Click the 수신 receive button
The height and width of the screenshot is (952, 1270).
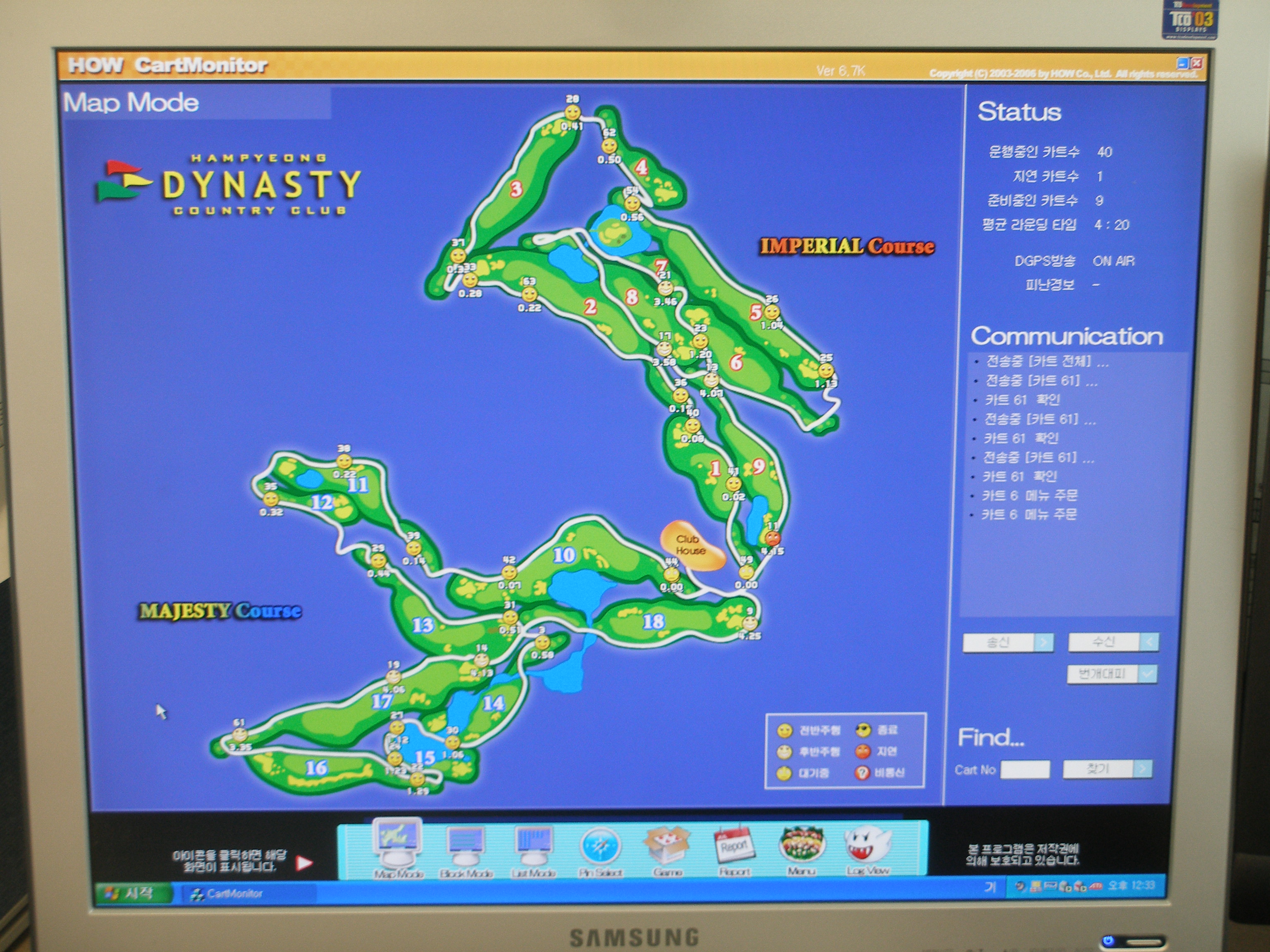(x=1113, y=642)
